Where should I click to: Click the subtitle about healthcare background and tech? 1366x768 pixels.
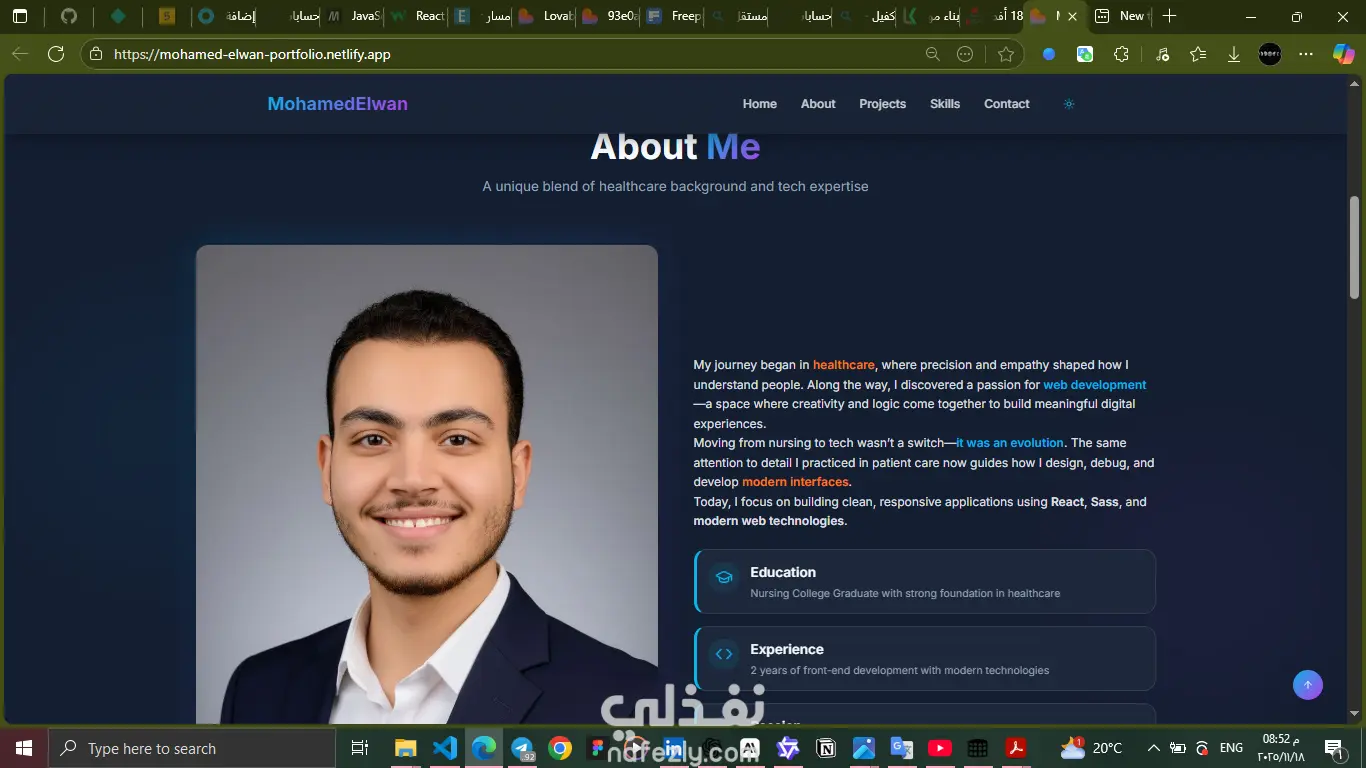675,186
